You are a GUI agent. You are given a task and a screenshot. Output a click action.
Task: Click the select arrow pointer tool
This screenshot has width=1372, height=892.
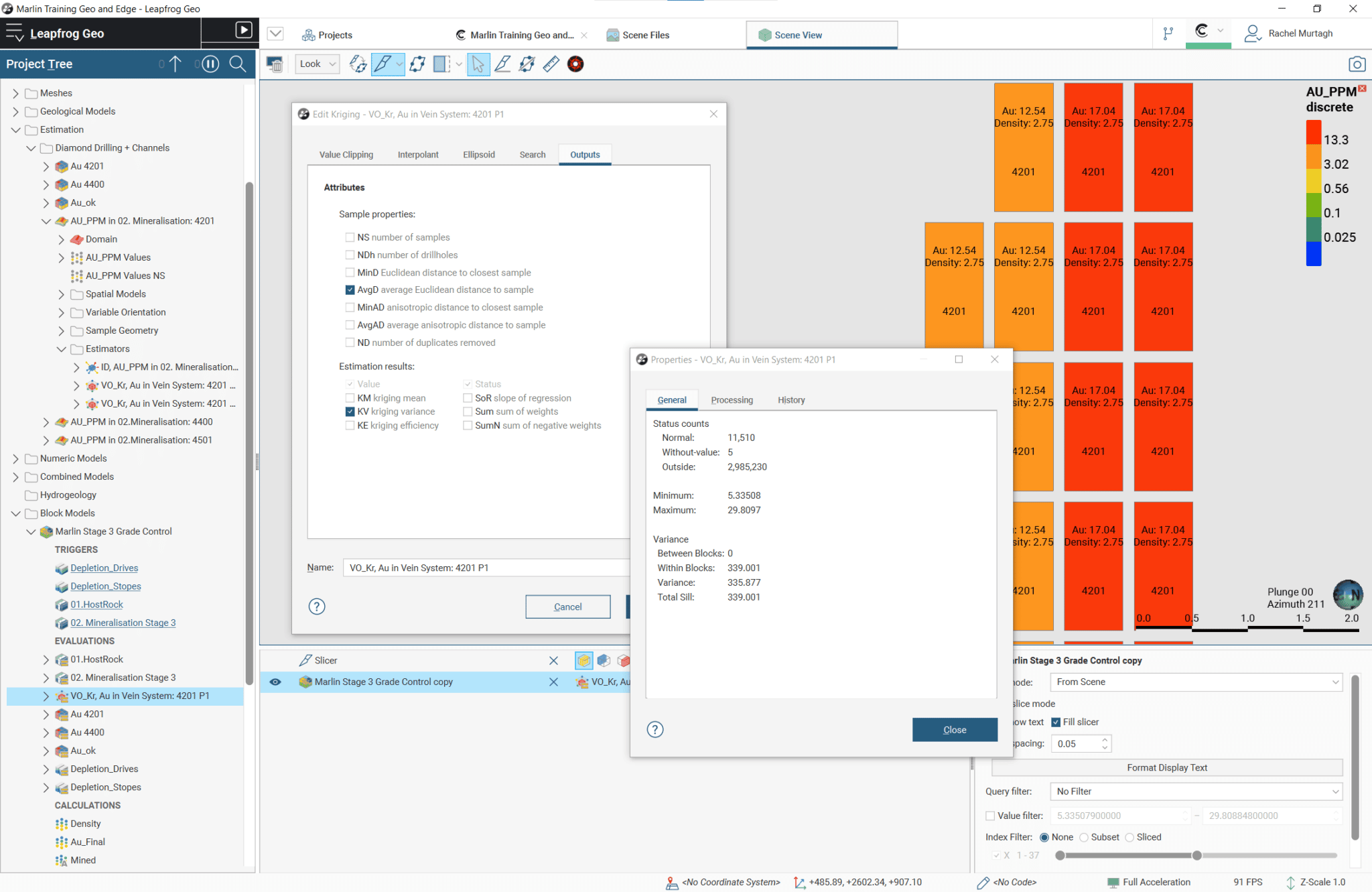pyautogui.click(x=478, y=64)
